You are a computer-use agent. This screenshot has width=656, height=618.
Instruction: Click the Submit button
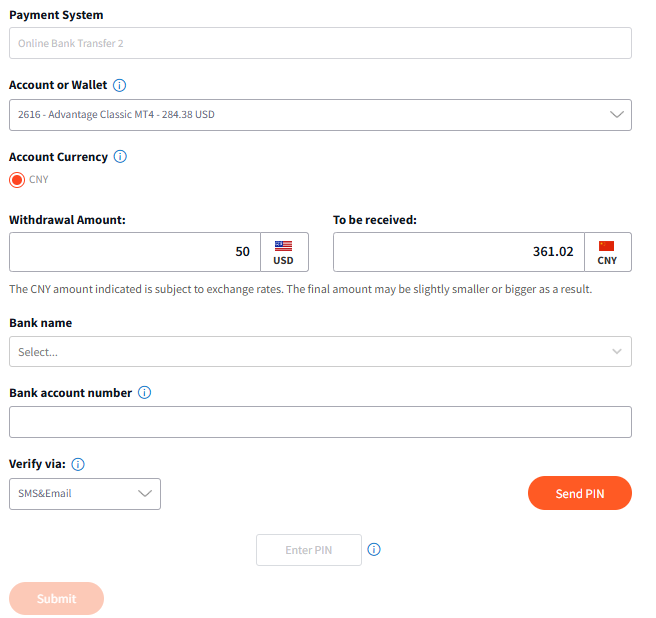point(56,598)
